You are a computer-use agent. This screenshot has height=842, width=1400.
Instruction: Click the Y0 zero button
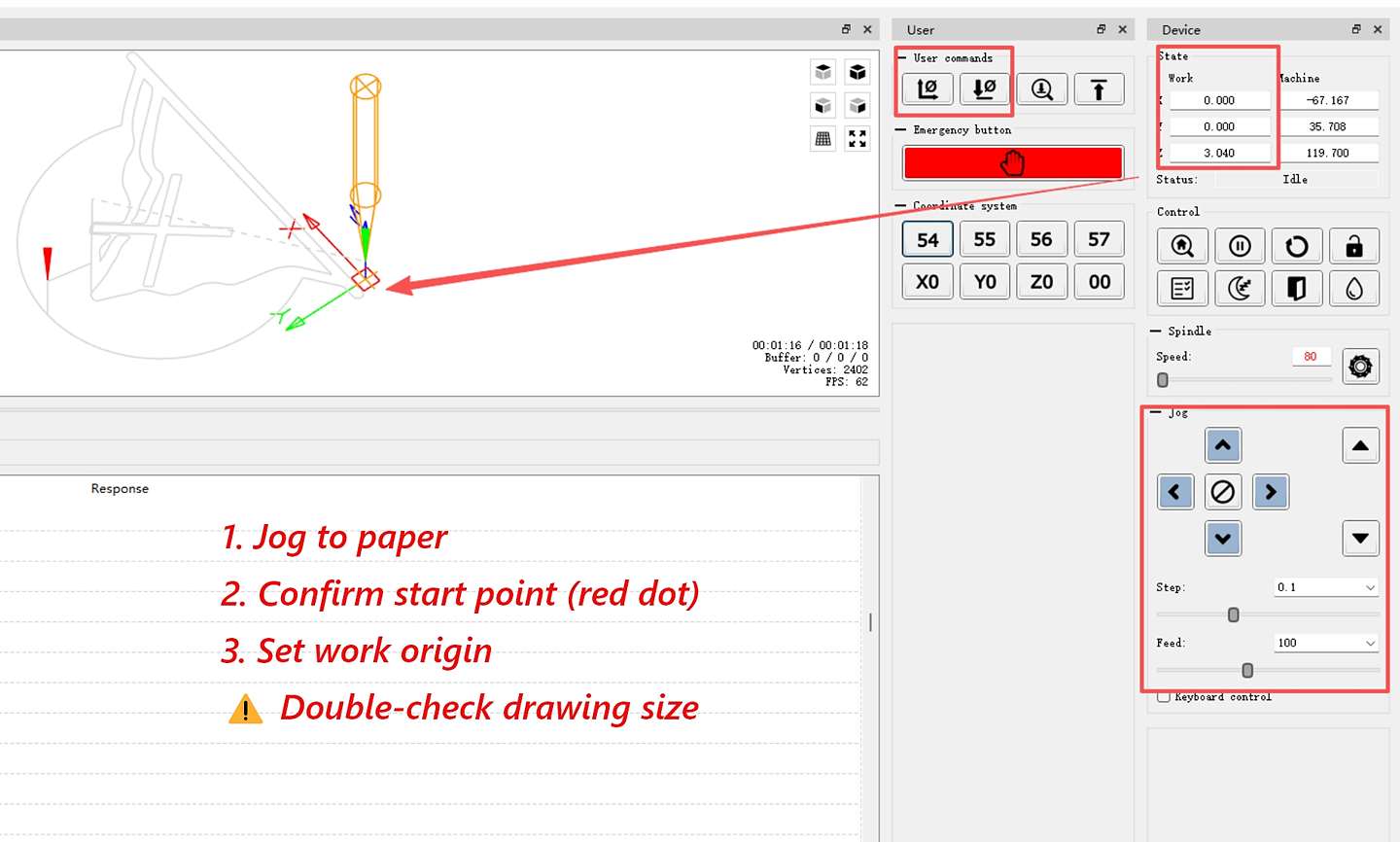(x=985, y=282)
